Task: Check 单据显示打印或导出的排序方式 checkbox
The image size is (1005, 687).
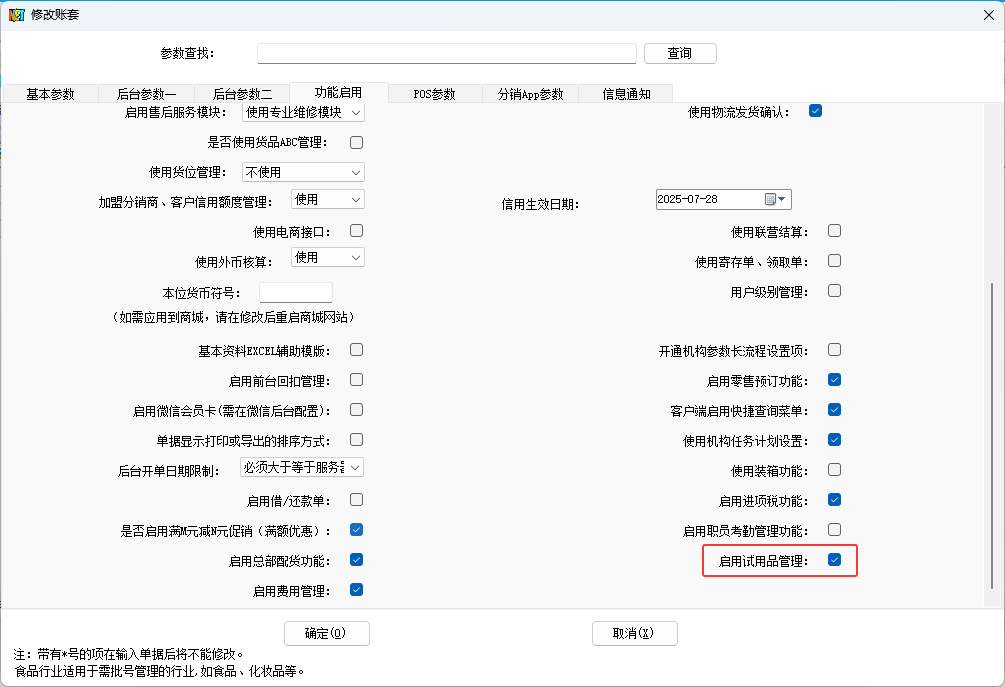Action: (x=356, y=440)
